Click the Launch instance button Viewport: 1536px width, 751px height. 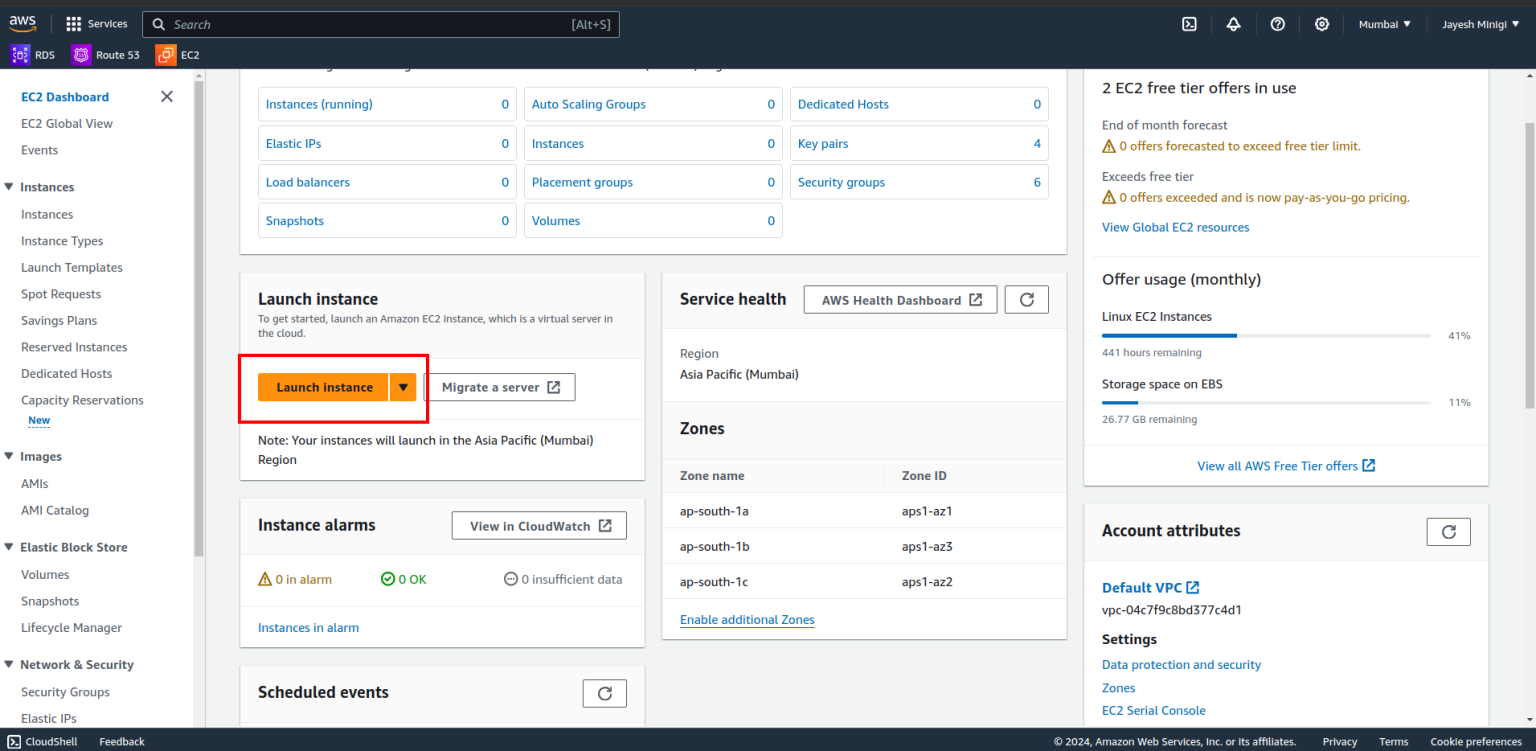(324, 387)
